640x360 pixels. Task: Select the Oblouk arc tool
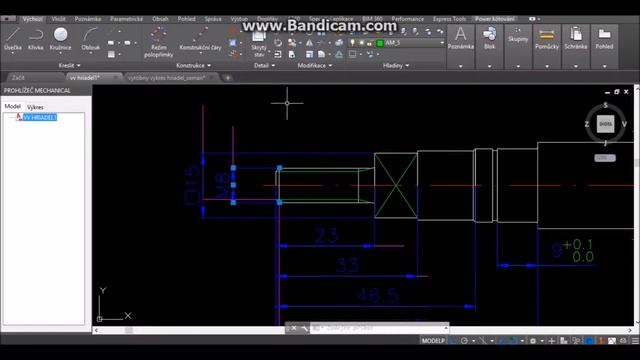coord(90,40)
